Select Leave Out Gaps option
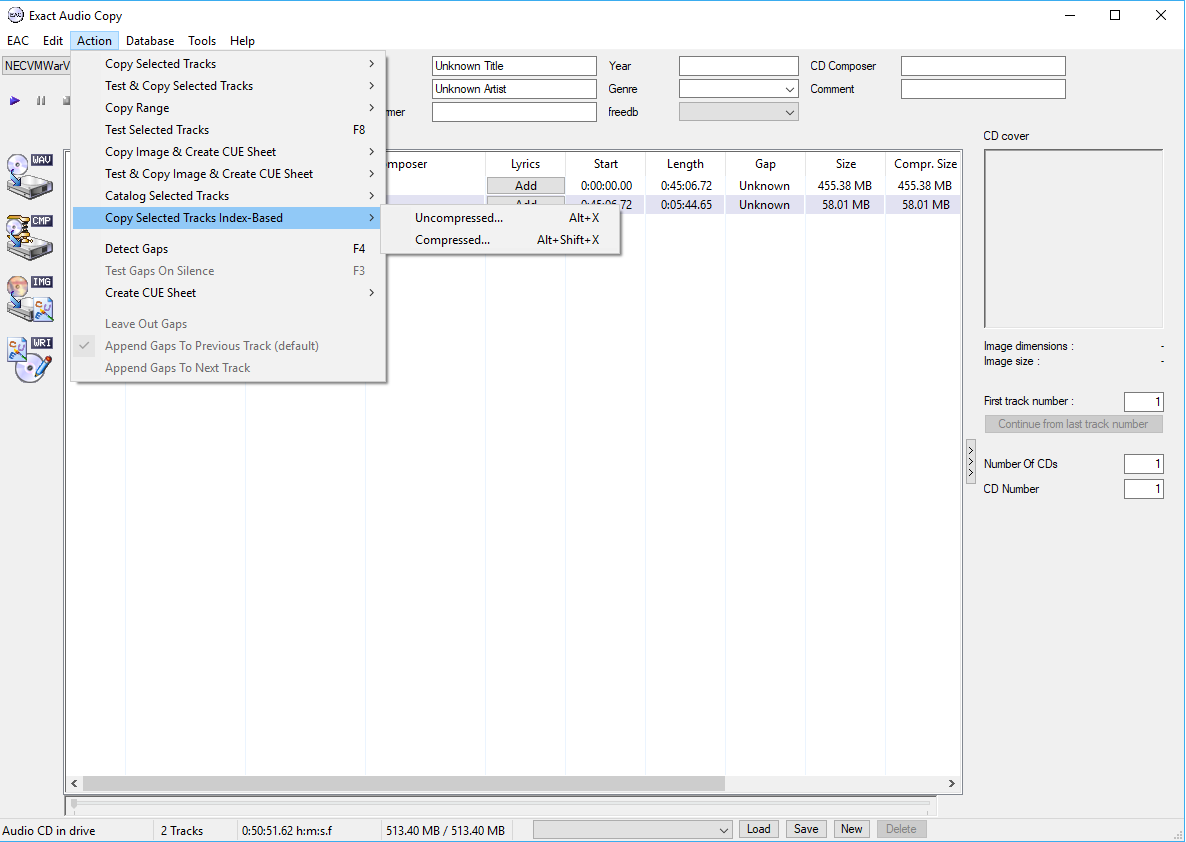The height and width of the screenshot is (842, 1186). pos(229,324)
